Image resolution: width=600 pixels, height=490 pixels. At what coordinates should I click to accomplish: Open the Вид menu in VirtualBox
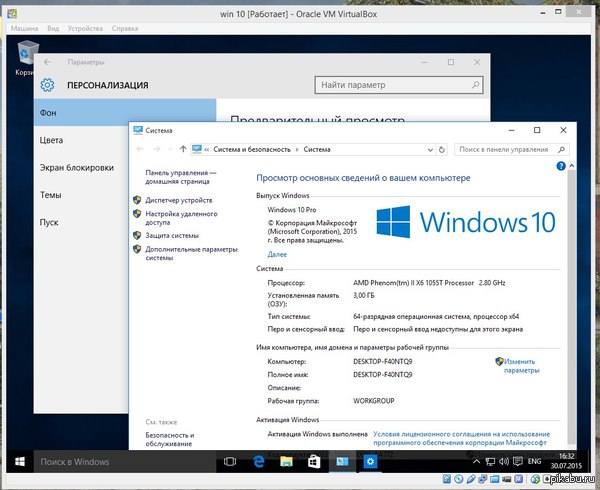(x=53, y=28)
